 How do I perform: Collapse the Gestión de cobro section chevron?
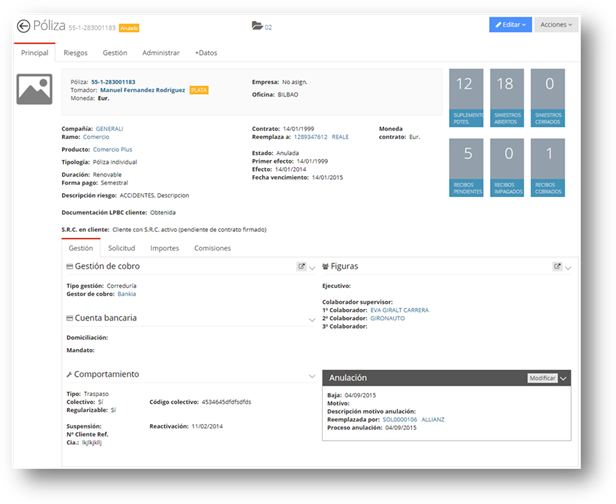pyautogui.click(x=312, y=268)
